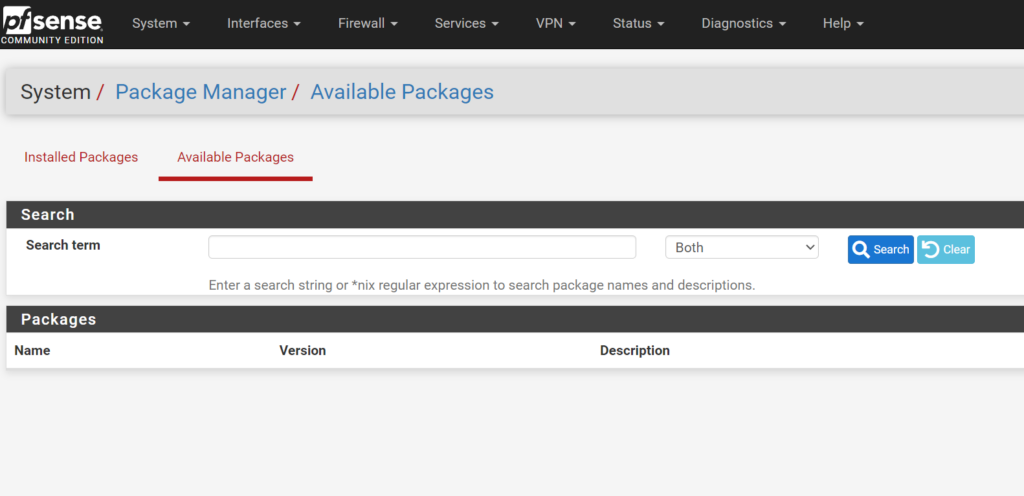Select the Available Packages tab
The image size is (1024, 496).
click(235, 157)
